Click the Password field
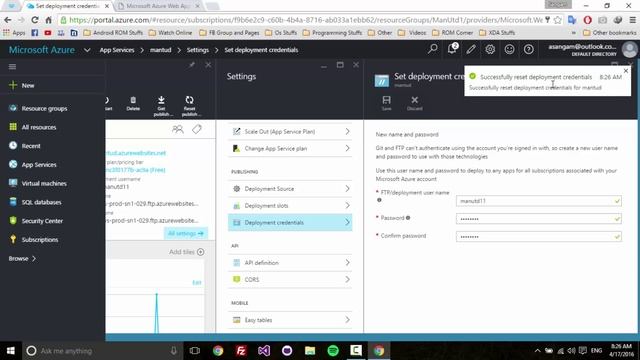Image resolution: width=640 pixels, height=360 pixels. pos(539,219)
